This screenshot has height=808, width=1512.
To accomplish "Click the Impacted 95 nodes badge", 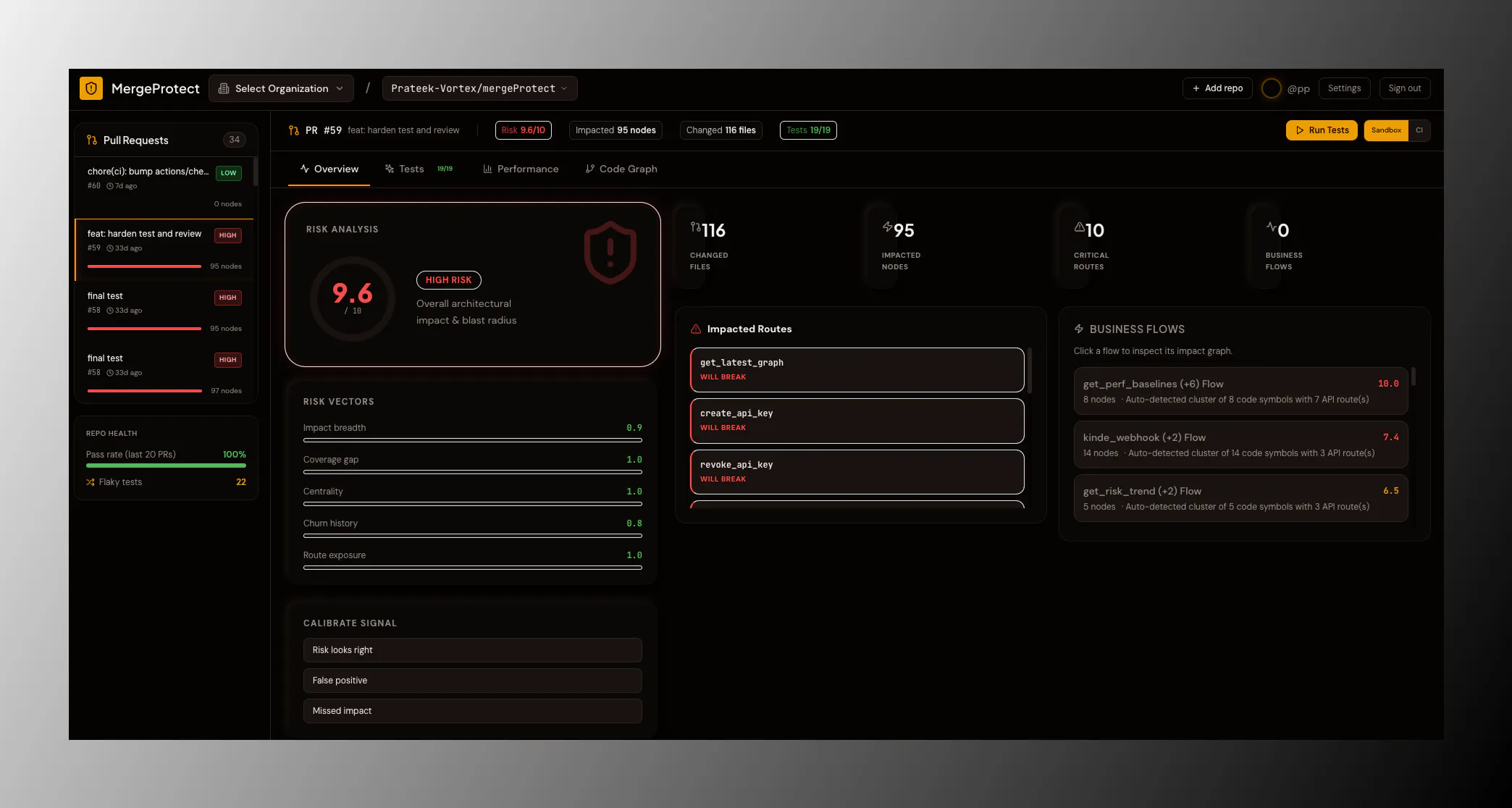I will [x=616, y=130].
